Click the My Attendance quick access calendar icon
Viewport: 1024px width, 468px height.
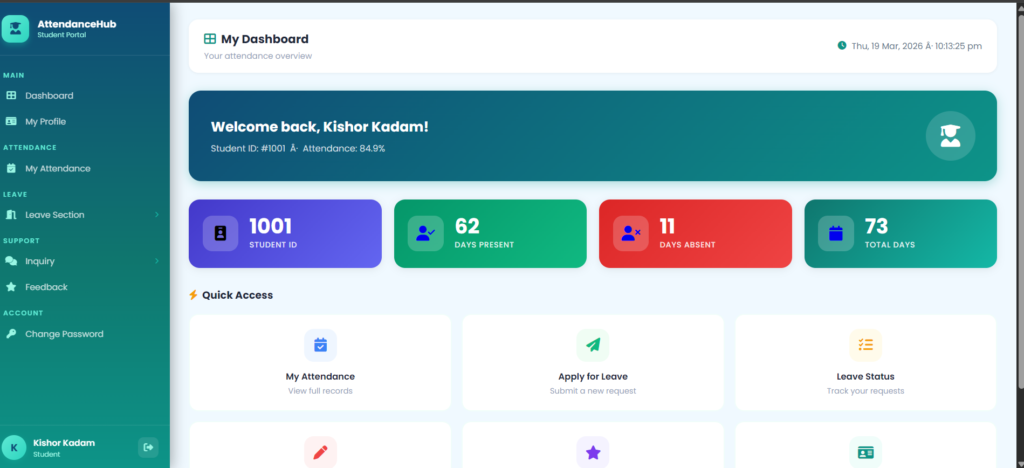pyautogui.click(x=320, y=345)
